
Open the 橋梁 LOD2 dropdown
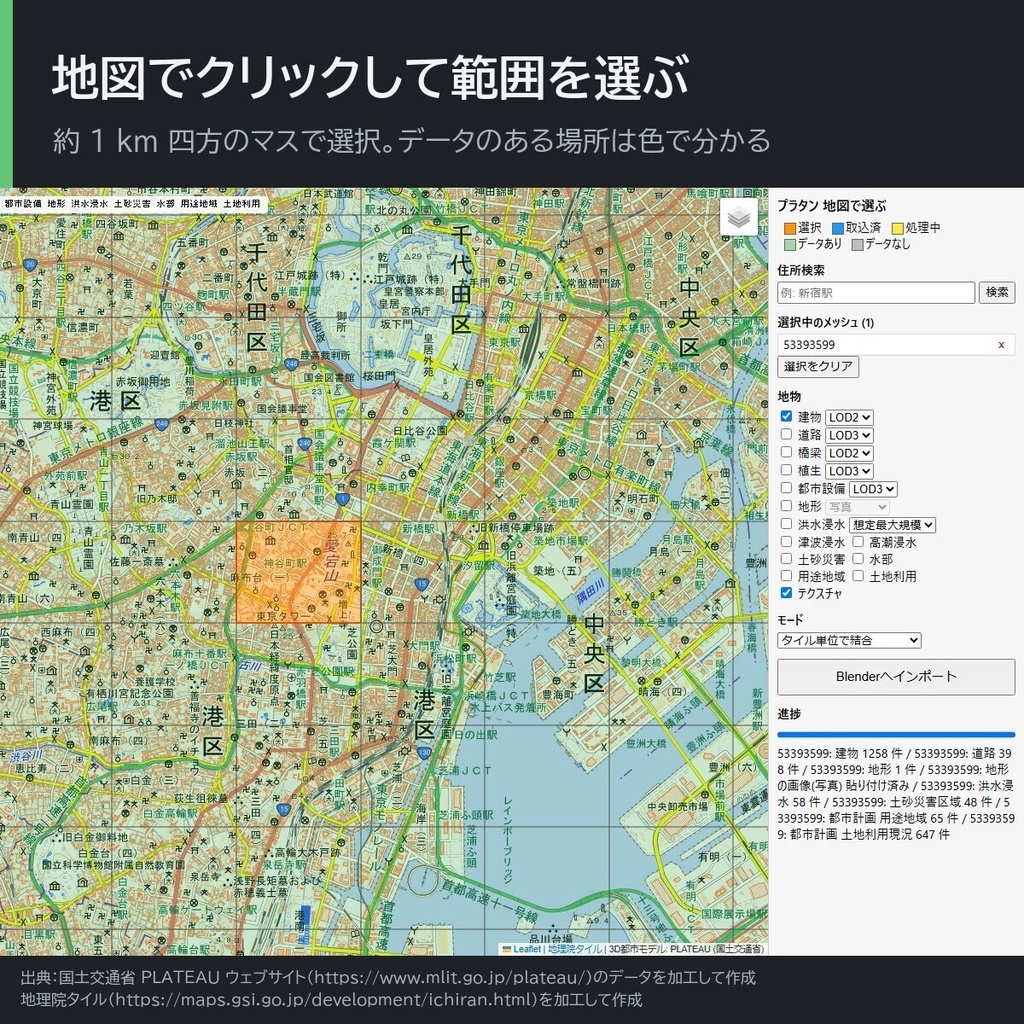(x=849, y=453)
